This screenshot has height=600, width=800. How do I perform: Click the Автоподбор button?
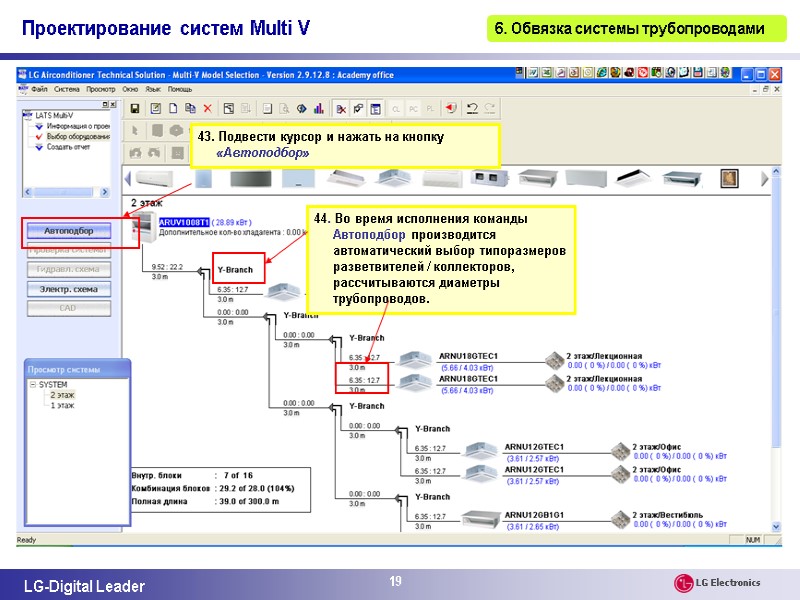69,231
